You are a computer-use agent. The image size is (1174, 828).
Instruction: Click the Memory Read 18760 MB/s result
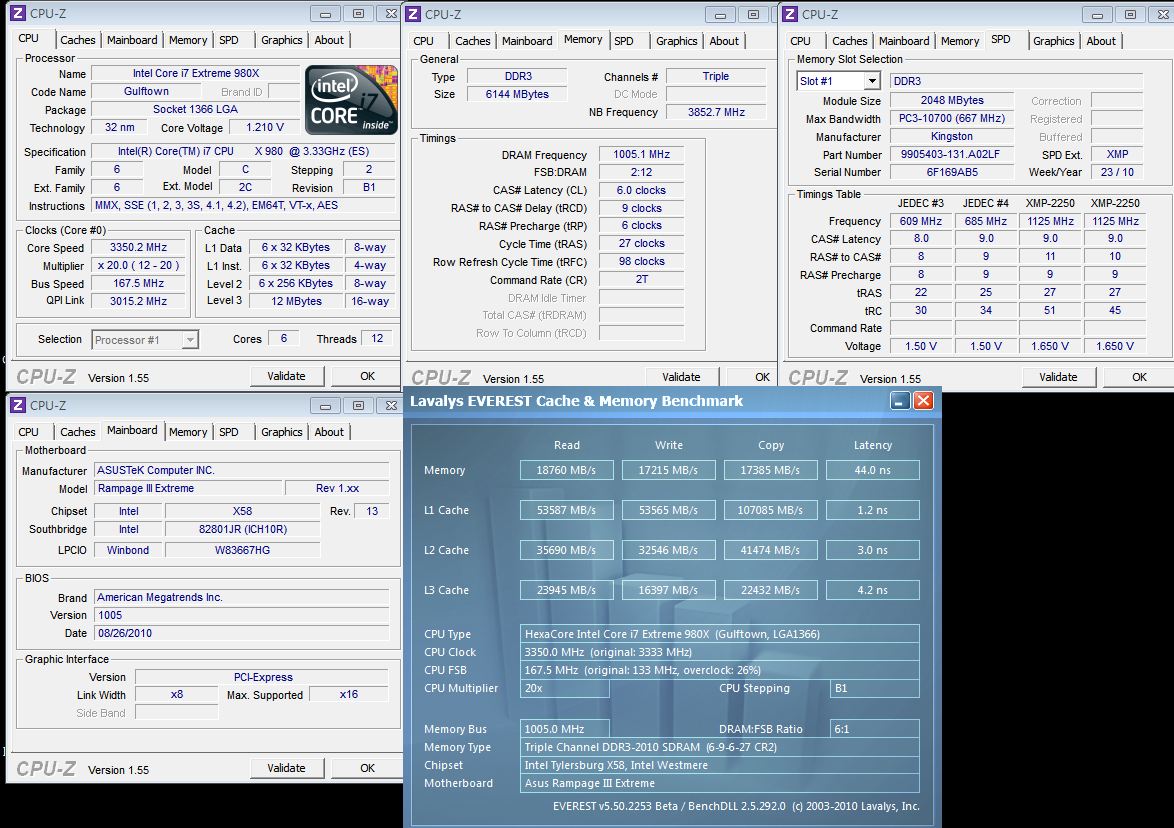[566, 470]
